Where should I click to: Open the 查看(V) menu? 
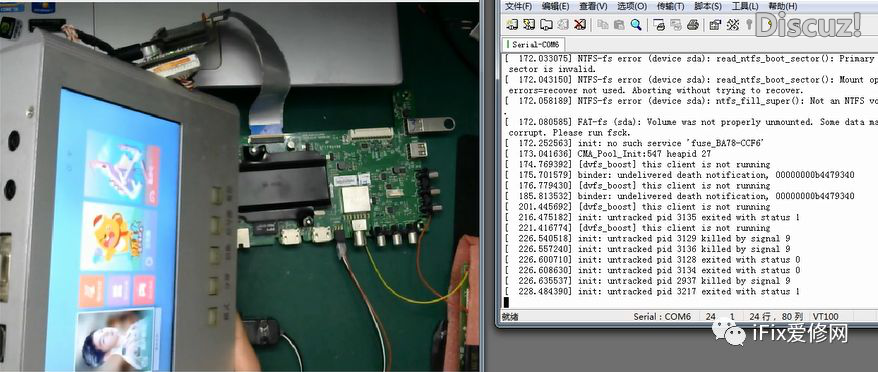coord(593,6)
